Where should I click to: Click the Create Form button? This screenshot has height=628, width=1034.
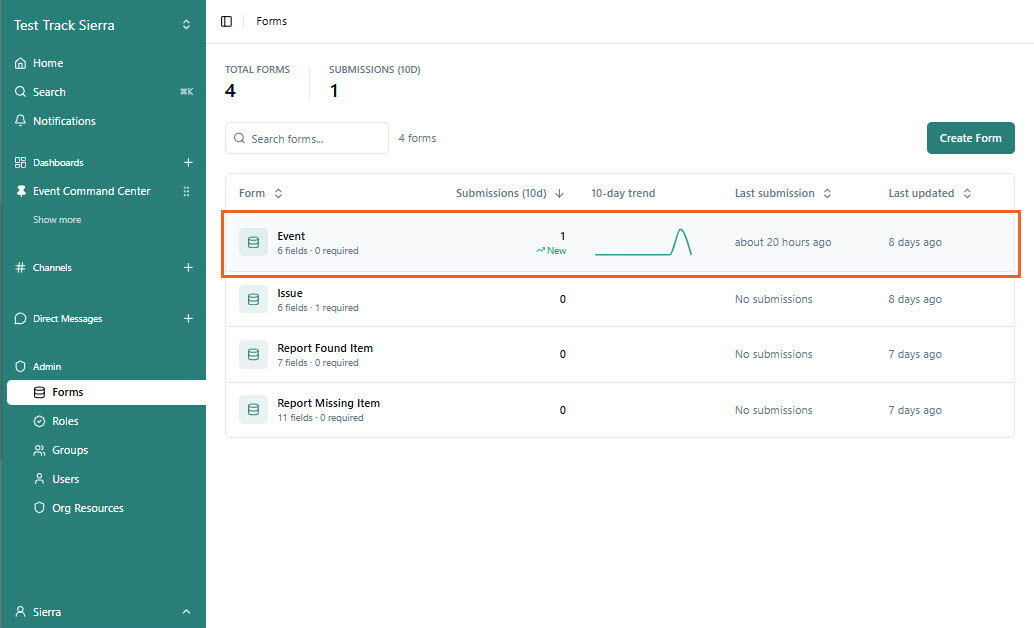coord(970,138)
